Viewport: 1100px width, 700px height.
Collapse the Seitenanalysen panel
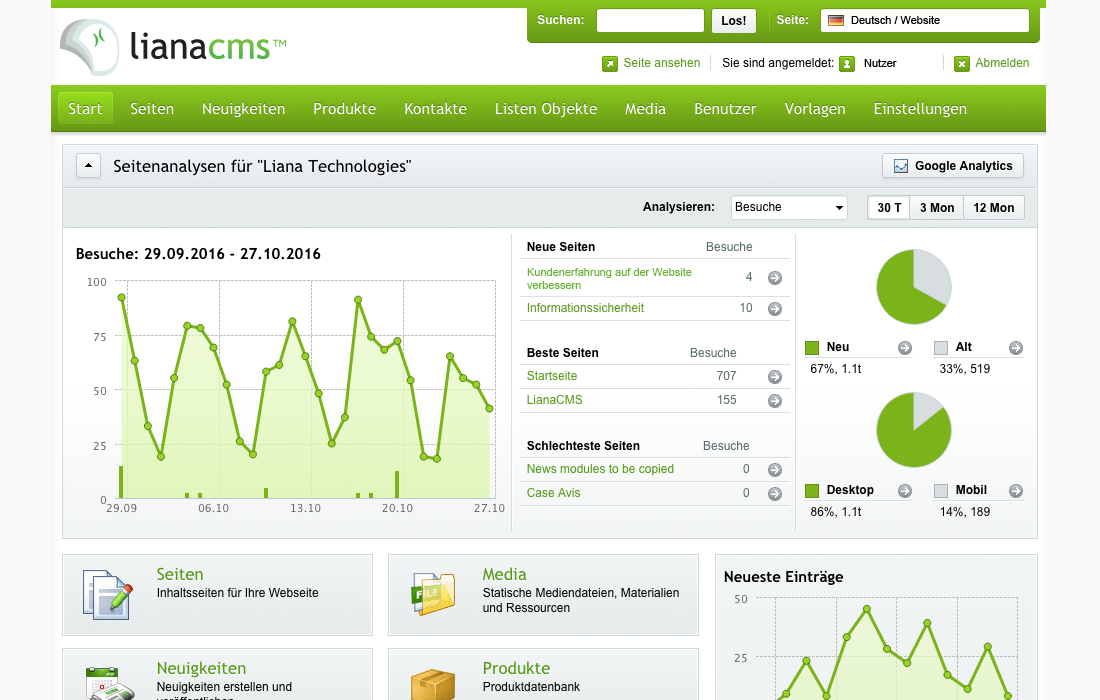click(88, 166)
